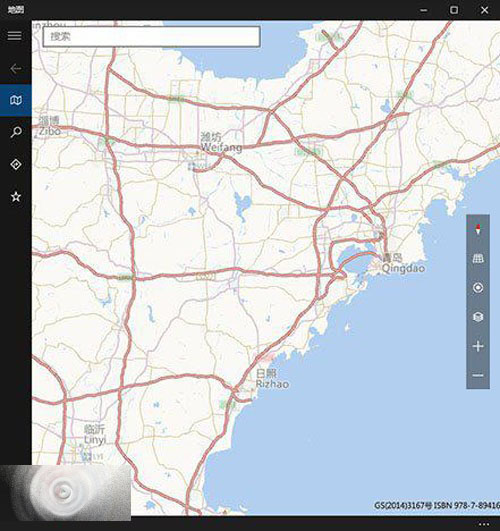Open map layers view icon
Image resolution: width=500 pixels, height=531 pixels.
coord(478,317)
